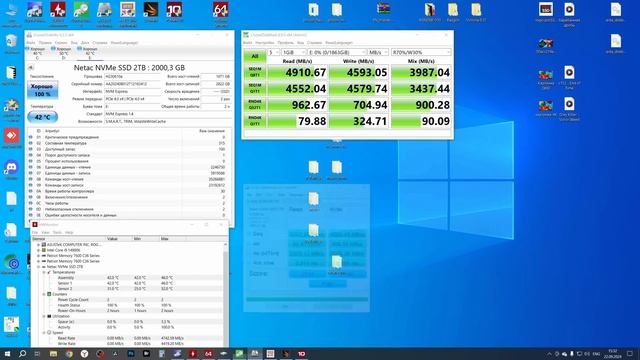
Task: Expand Intel Core i9 node in HWMonitor
Action: click(x=39, y=250)
